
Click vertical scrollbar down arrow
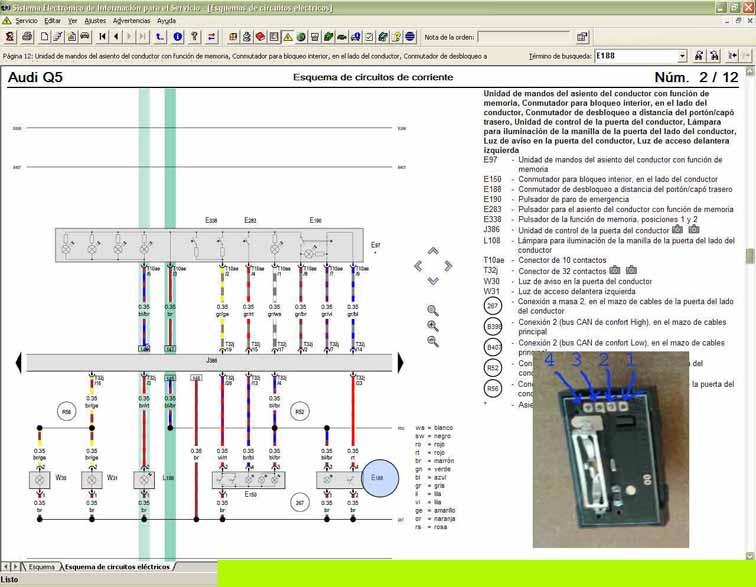[x=750, y=556]
